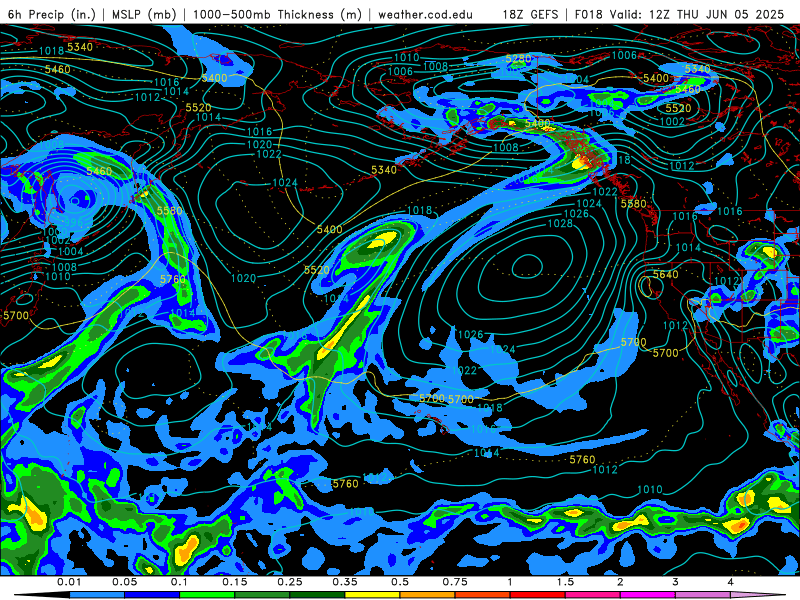Click the 'MSLP (mb)' title text
The height and width of the screenshot is (600, 800).
tap(144, 14)
